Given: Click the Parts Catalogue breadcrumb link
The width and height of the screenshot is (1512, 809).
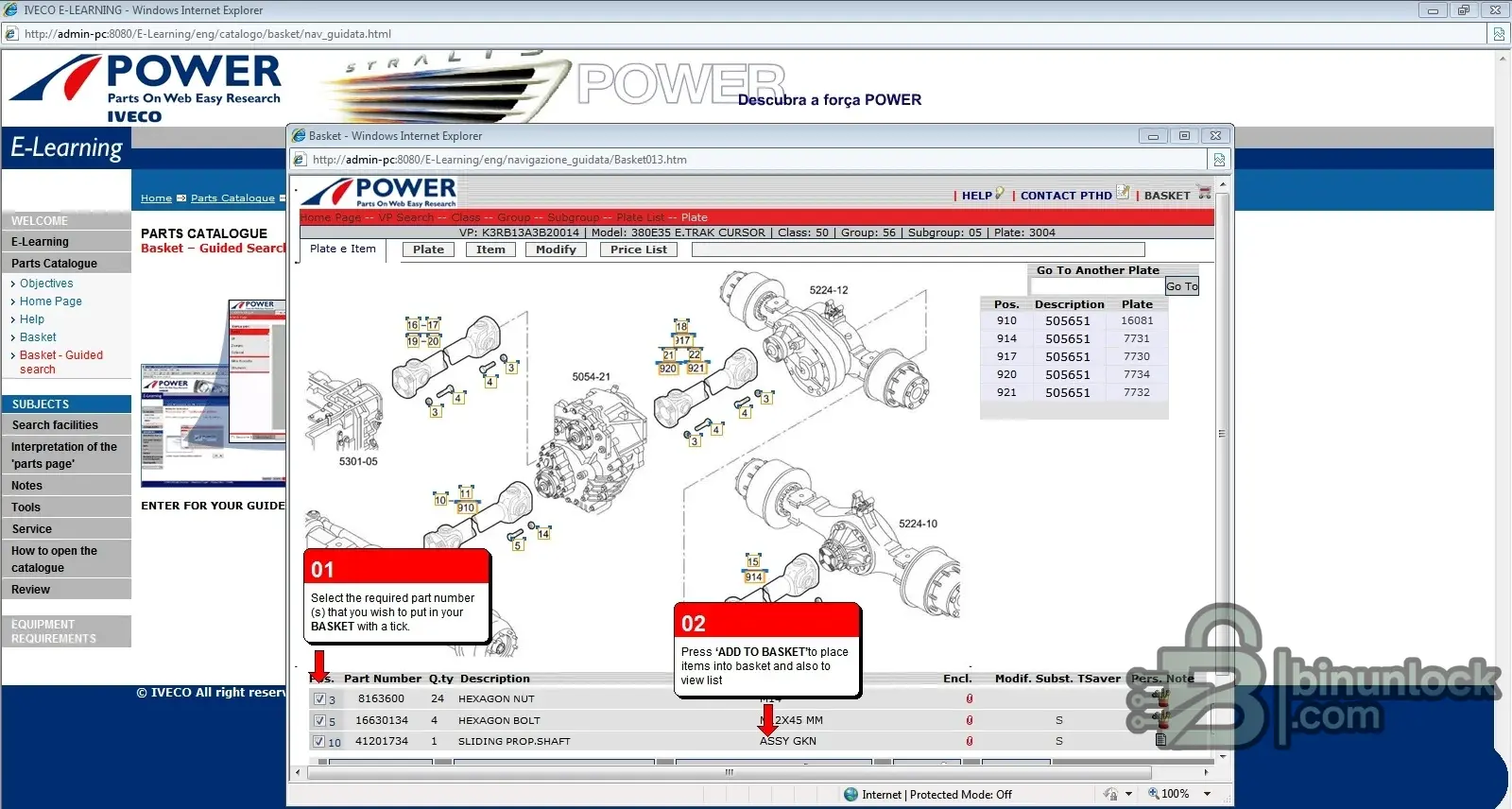Looking at the screenshot, I should pyautogui.click(x=232, y=198).
